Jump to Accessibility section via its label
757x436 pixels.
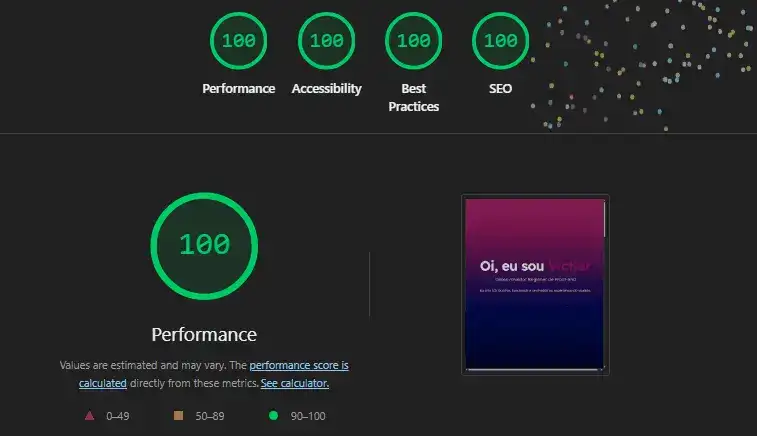pos(326,88)
